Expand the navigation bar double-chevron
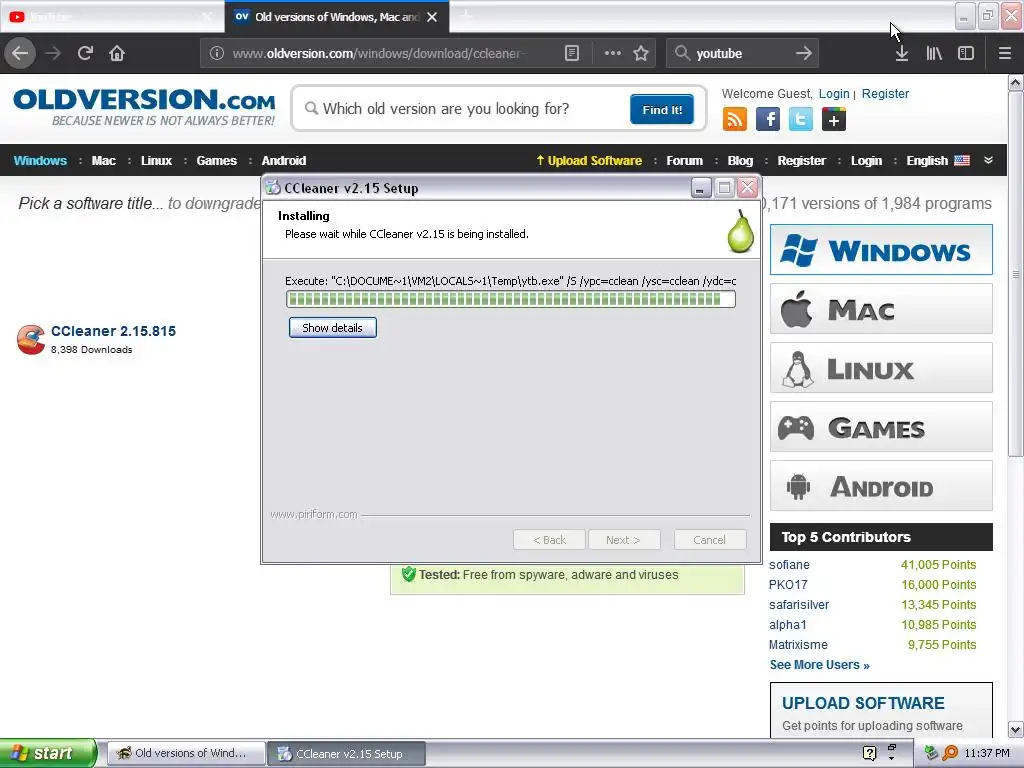The height and width of the screenshot is (768, 1024). [988, 160]
